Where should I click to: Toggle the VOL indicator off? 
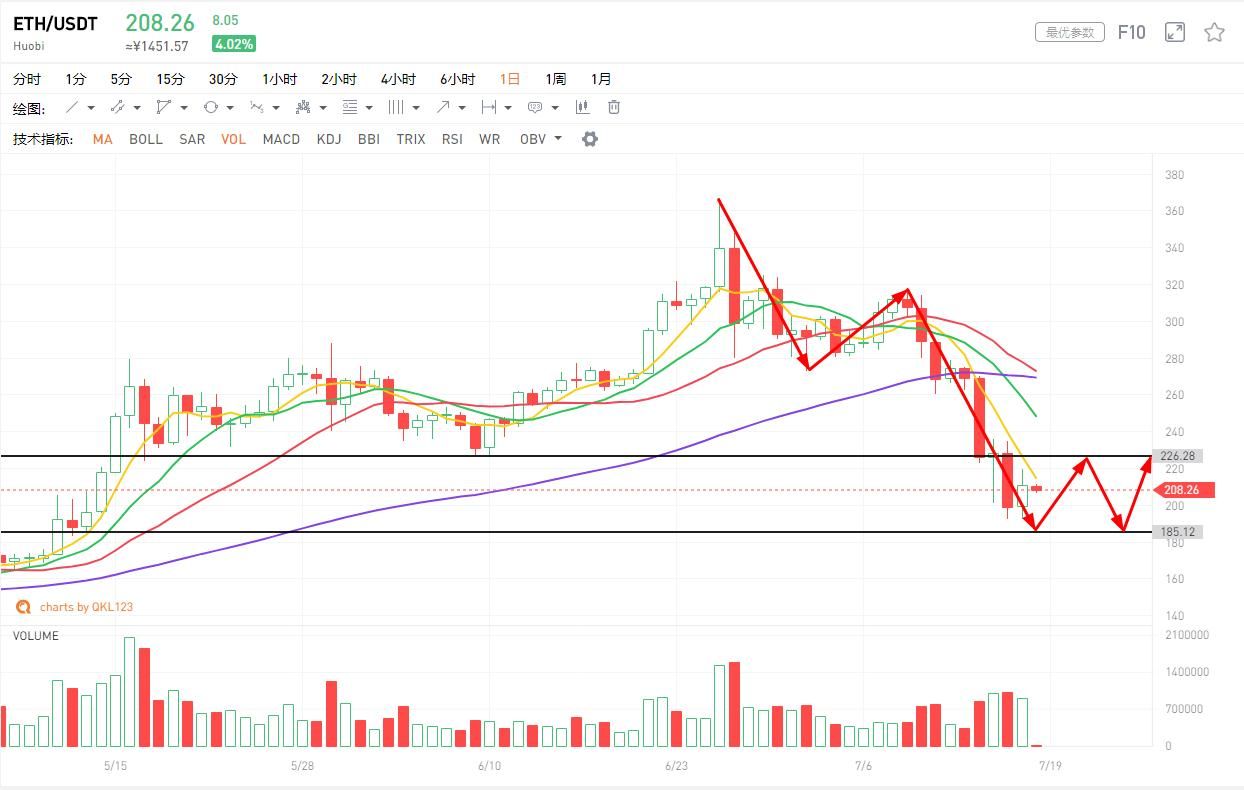coord(233,139)
